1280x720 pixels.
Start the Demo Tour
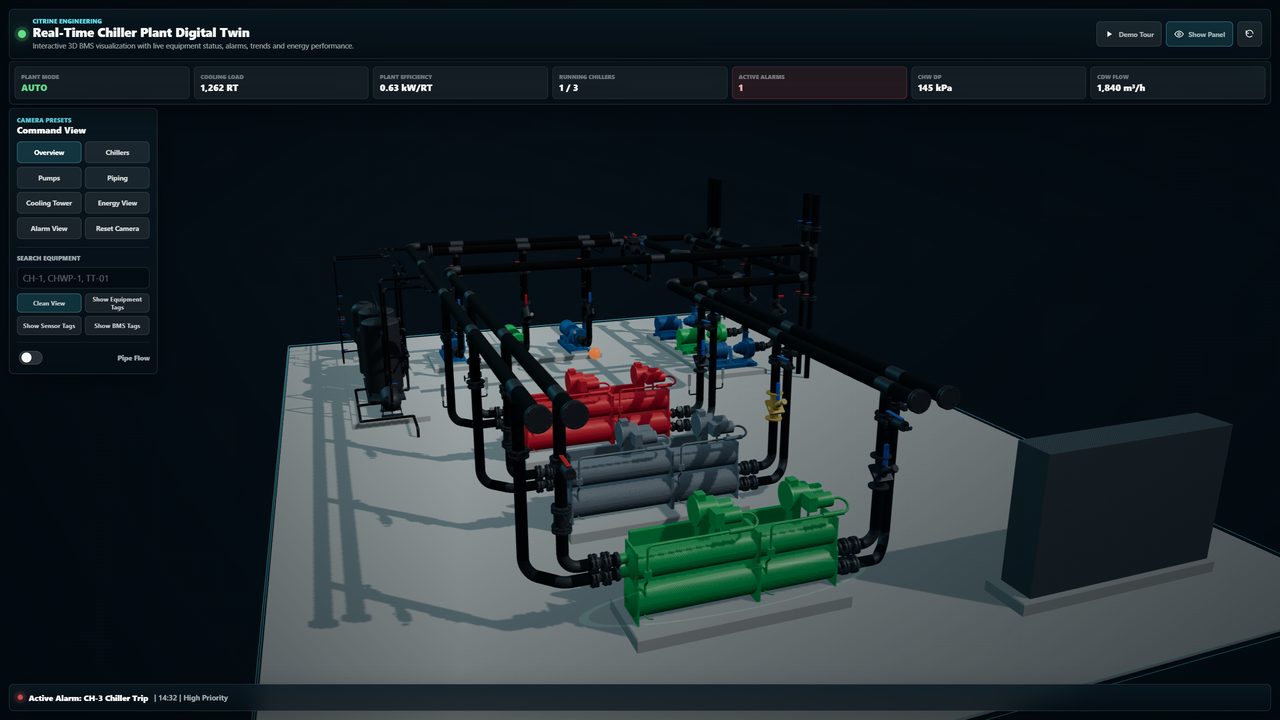click(1129, 34)
